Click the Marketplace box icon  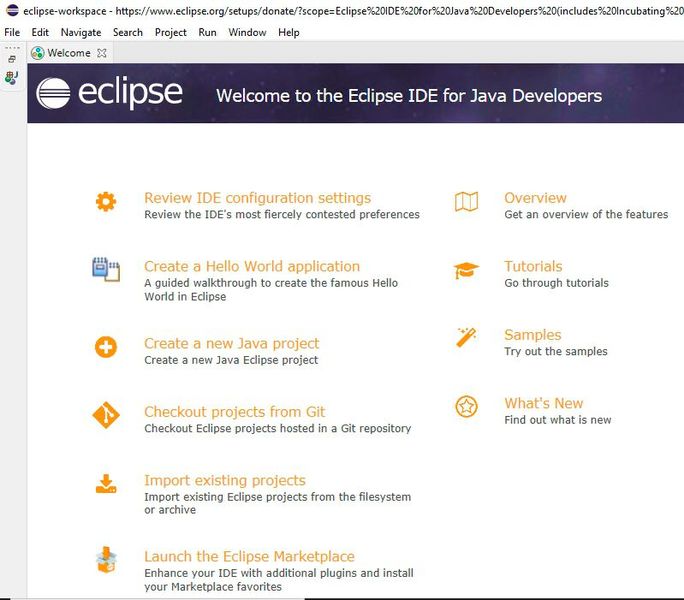[x=106, y=560]
